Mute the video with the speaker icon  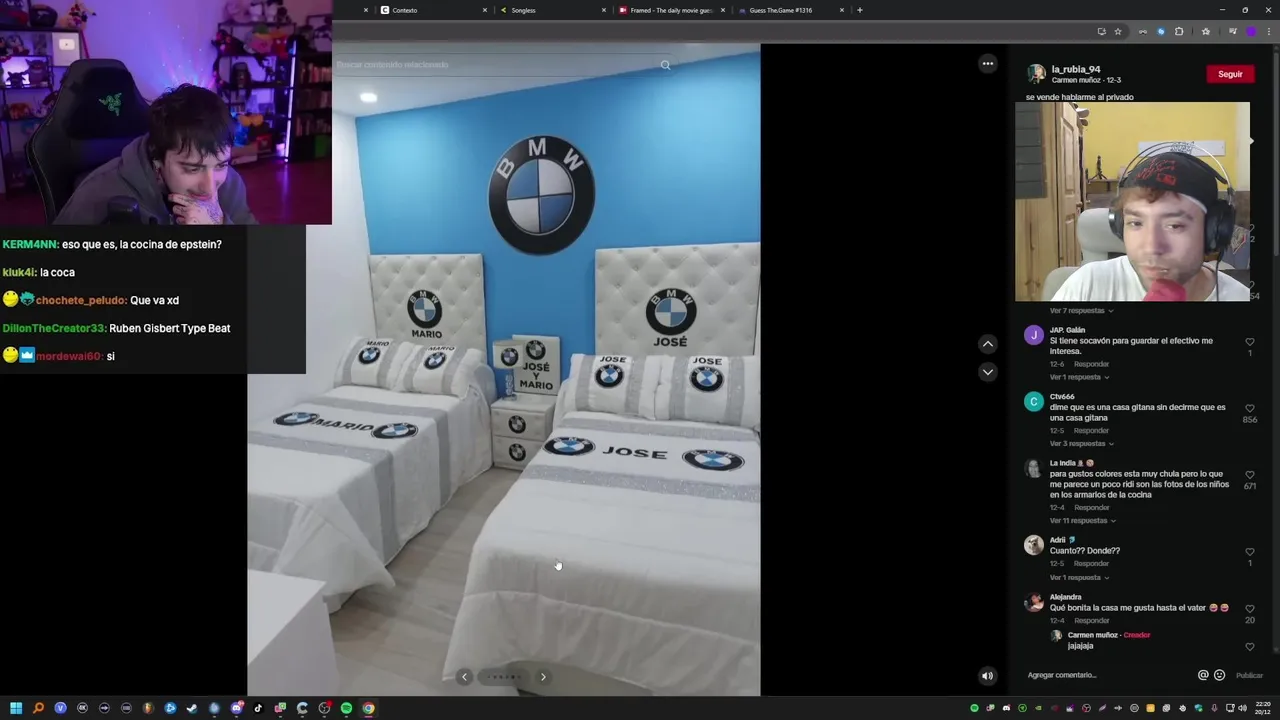[x=987, y=676]
